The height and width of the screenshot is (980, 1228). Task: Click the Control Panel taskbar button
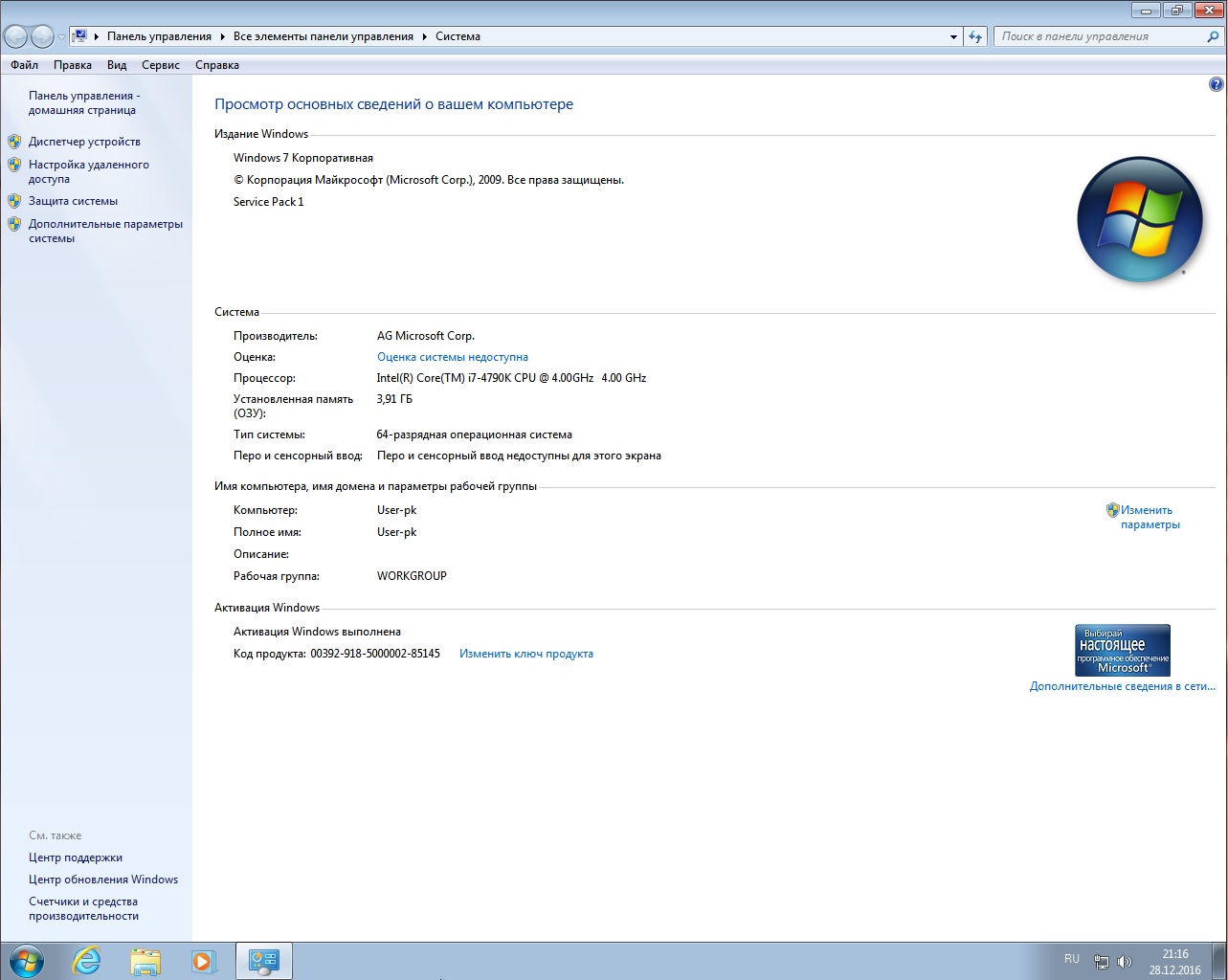click(x=263, y=961)
